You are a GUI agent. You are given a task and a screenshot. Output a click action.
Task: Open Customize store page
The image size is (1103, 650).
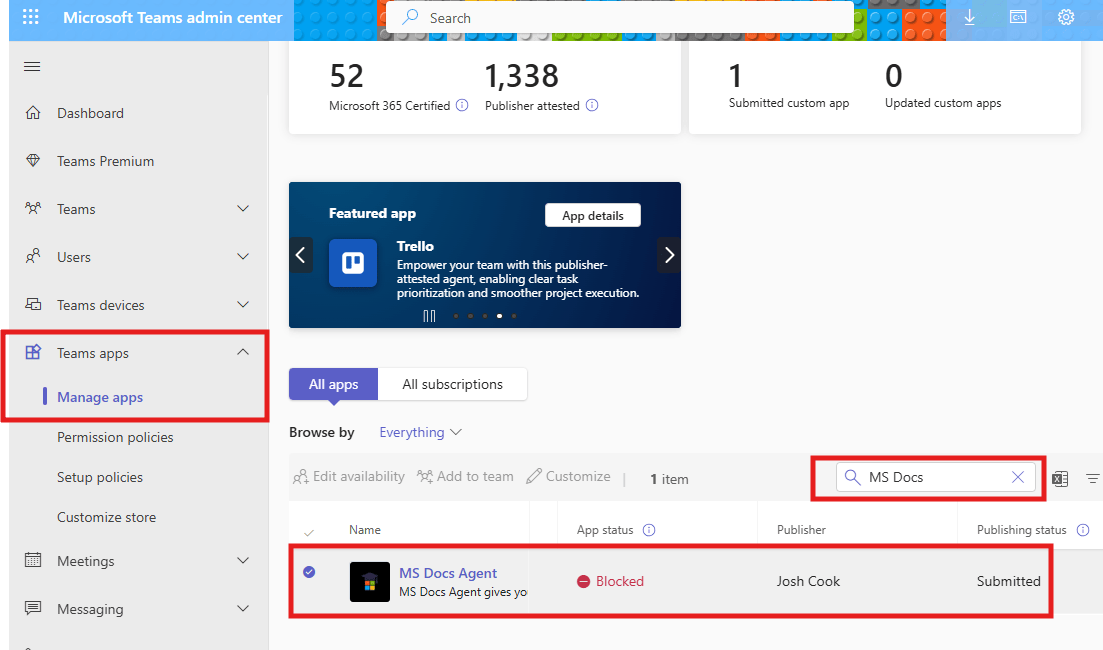pos(106,517)
